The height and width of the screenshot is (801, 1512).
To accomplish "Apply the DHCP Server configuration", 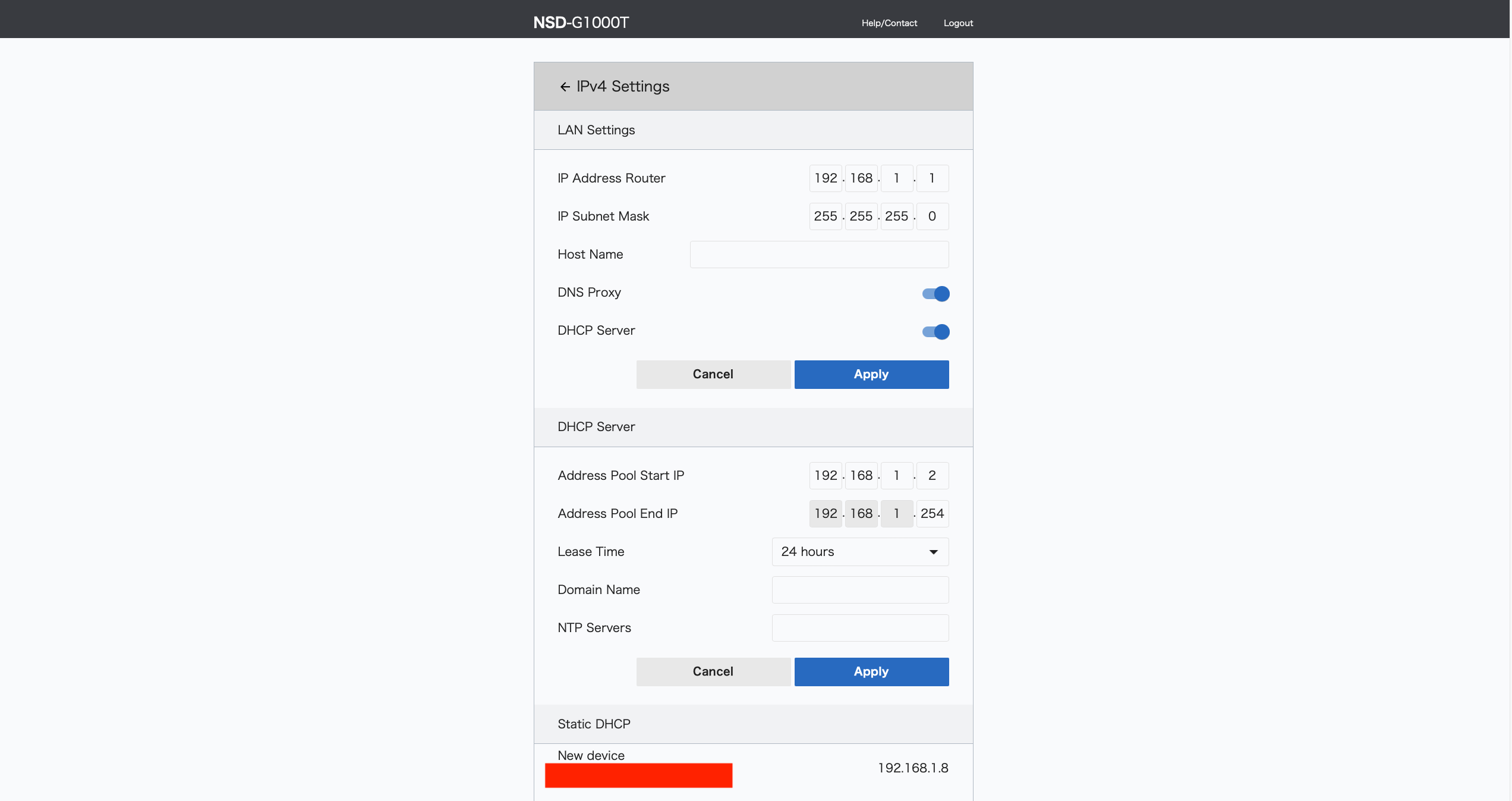I will [871, 671].
